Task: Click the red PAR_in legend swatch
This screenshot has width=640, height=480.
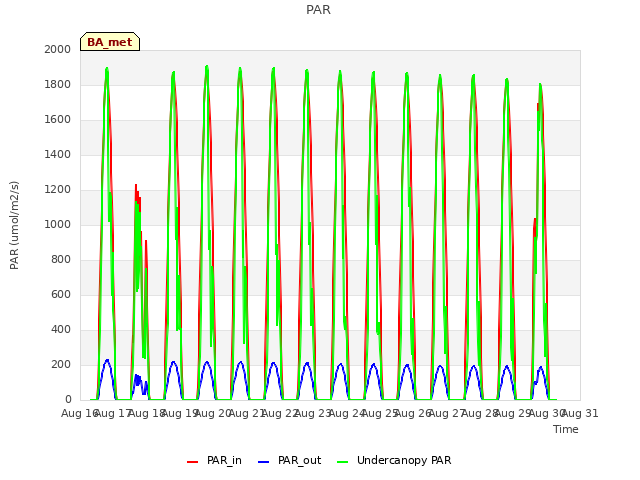Action: [192, 462]
